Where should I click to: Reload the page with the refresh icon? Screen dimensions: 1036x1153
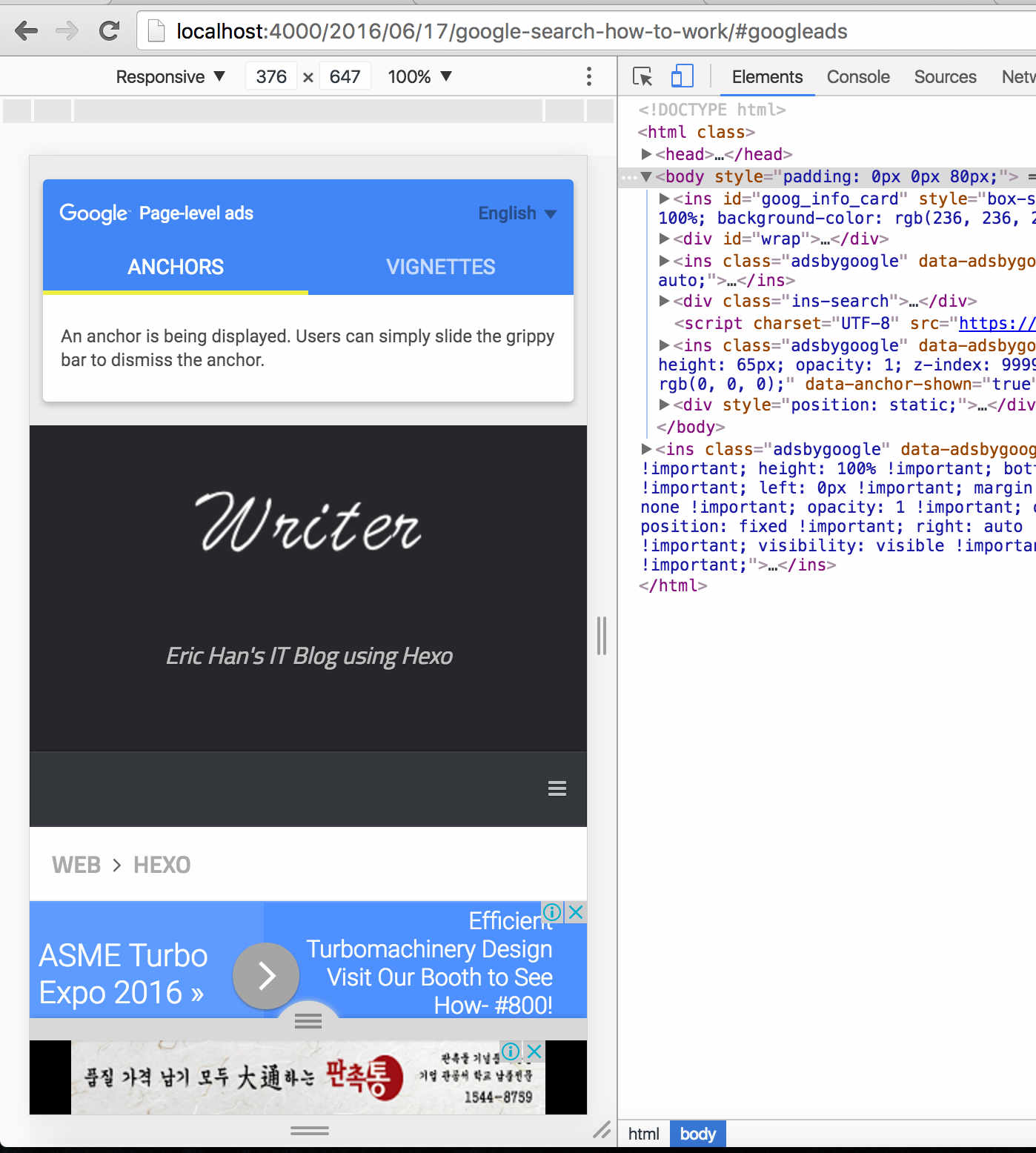point(110,31)
